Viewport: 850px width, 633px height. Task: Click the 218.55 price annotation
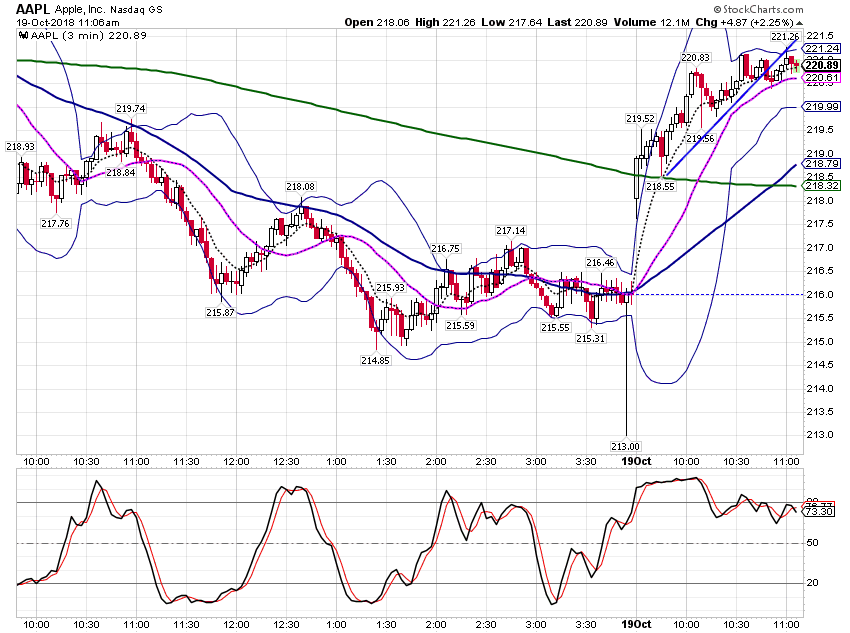click(660, 187)
